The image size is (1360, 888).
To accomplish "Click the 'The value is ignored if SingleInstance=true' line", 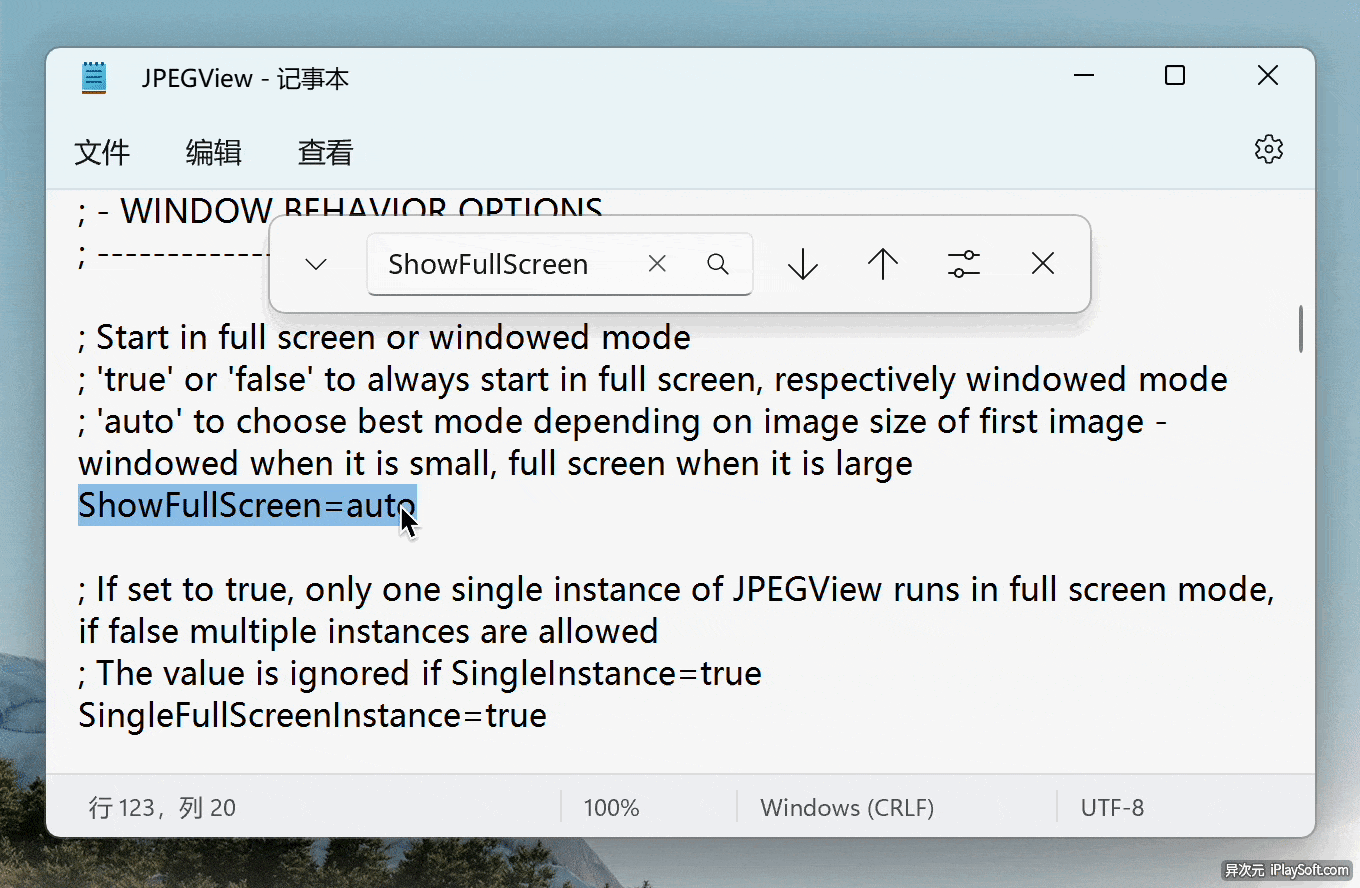I will [x=420, y=673].
